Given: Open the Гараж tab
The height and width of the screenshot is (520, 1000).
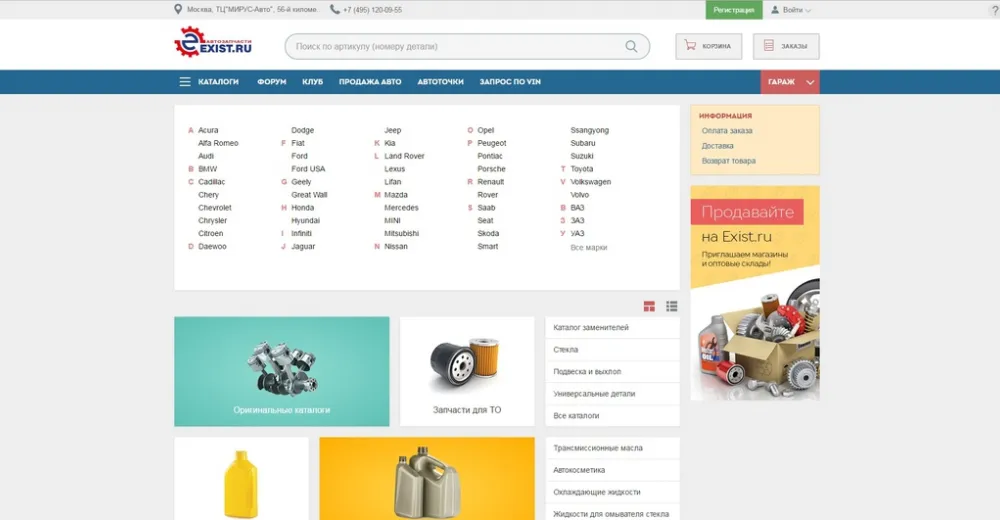Looking at the screenshot, I should coord(790,82).
